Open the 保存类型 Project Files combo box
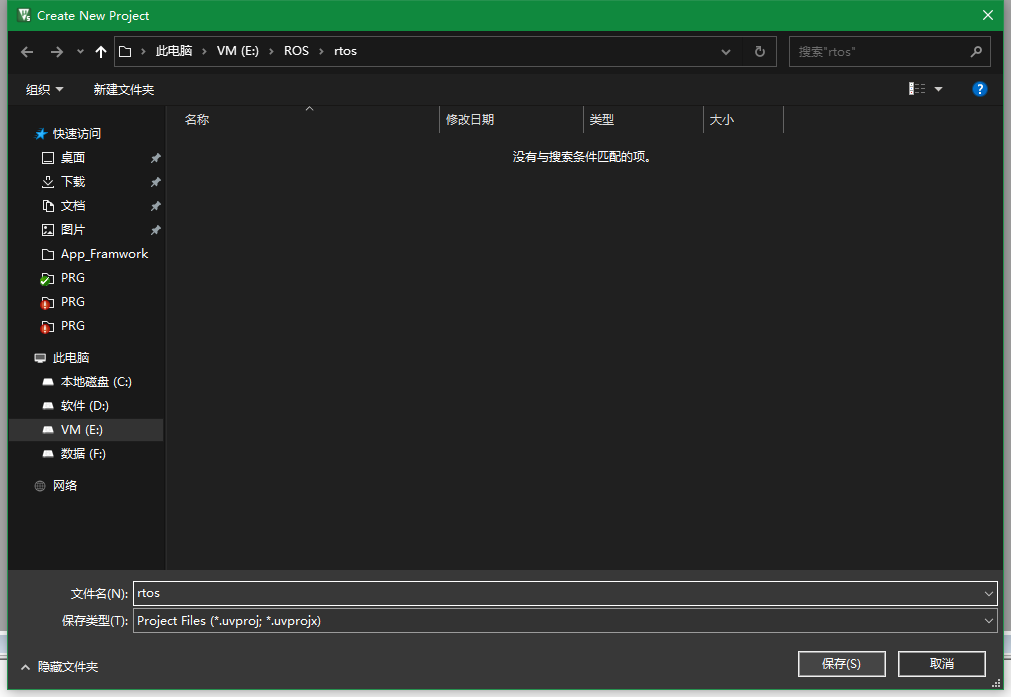The image size is (1011, 697). (565, 621)
